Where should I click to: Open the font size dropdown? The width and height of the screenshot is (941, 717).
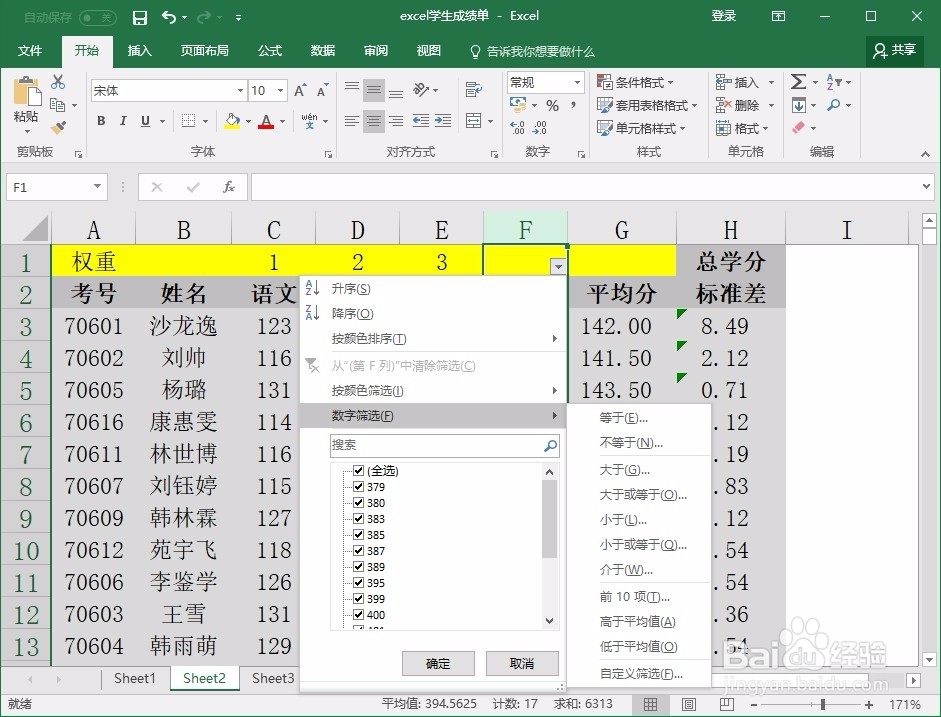click(280, 91)
